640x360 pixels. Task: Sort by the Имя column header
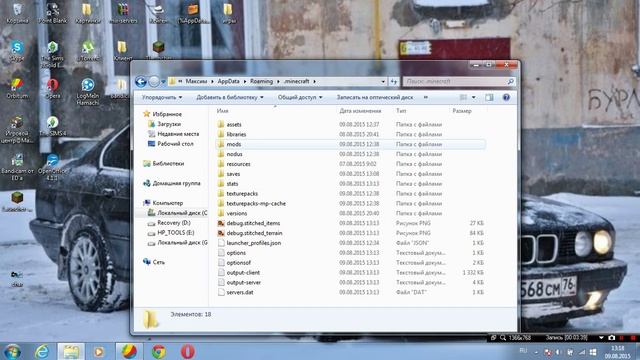pyautogui.click(x=222, y=111)
